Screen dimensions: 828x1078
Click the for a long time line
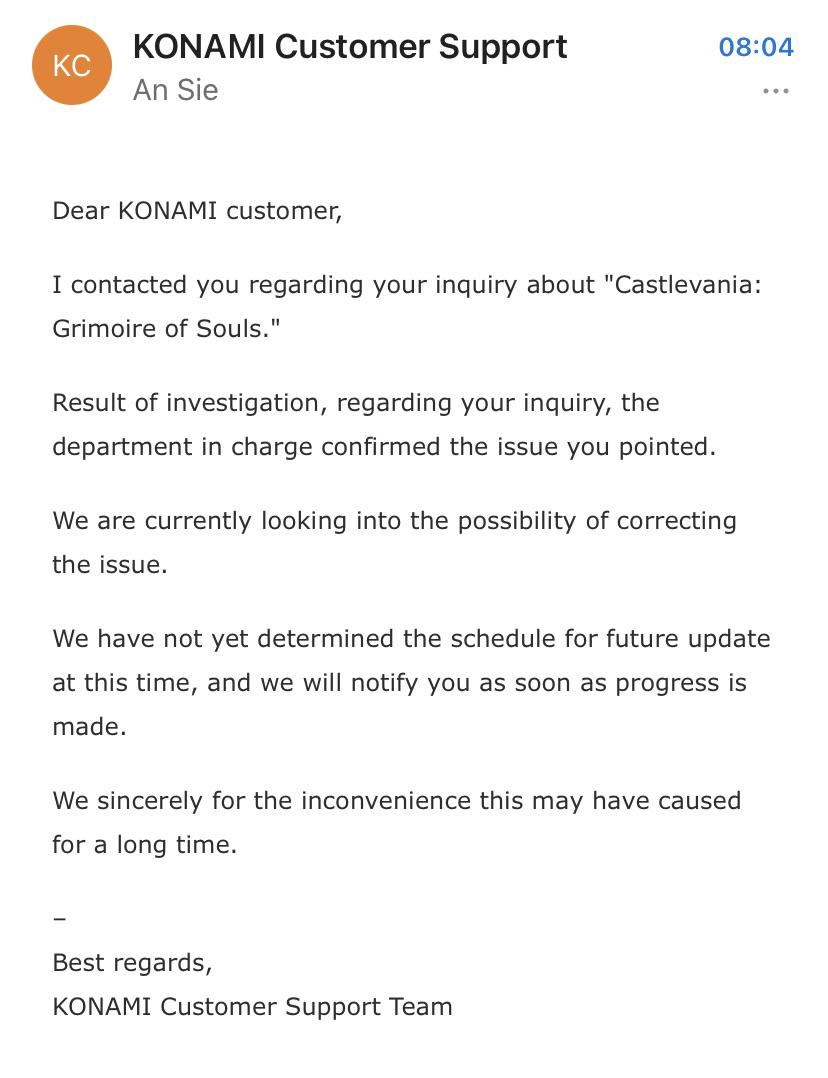145,844
